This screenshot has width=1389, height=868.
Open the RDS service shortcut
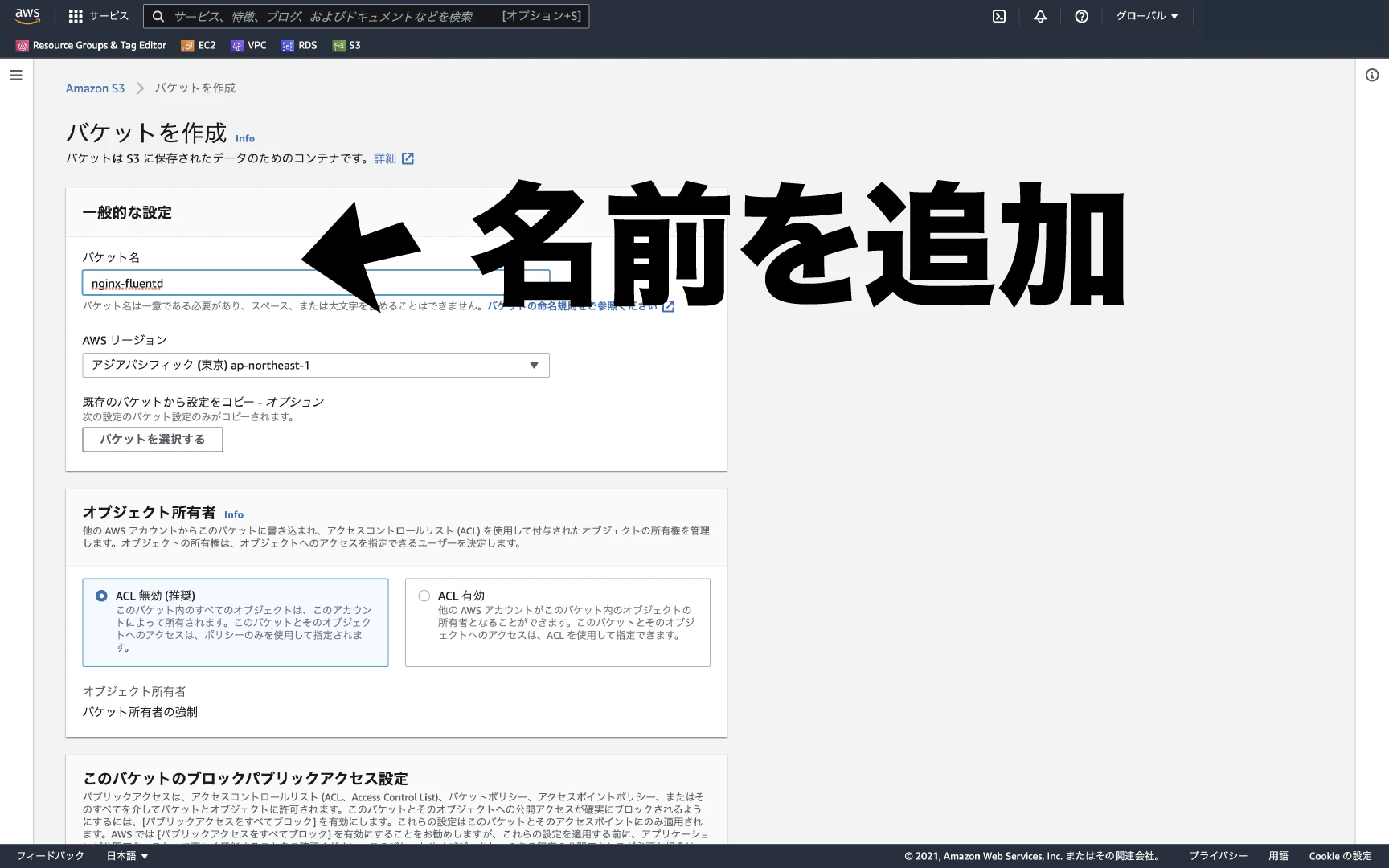[x=299, y=46]
